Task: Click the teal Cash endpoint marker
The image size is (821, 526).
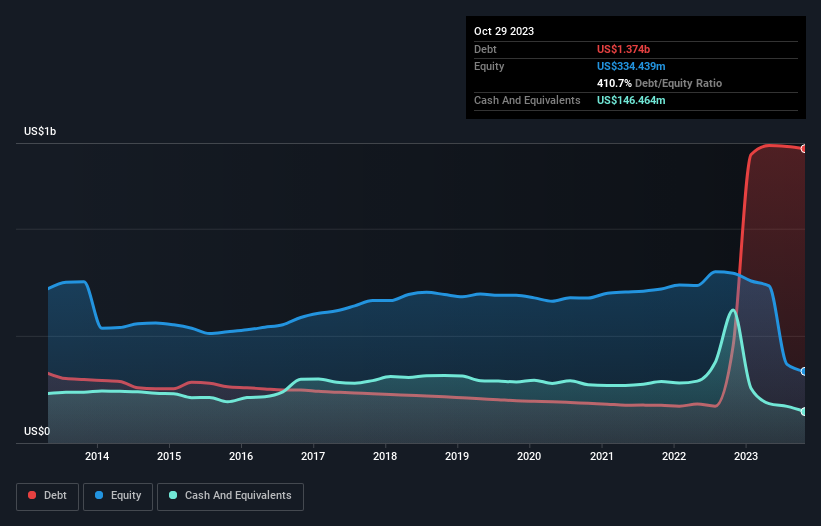Action: 804,412
